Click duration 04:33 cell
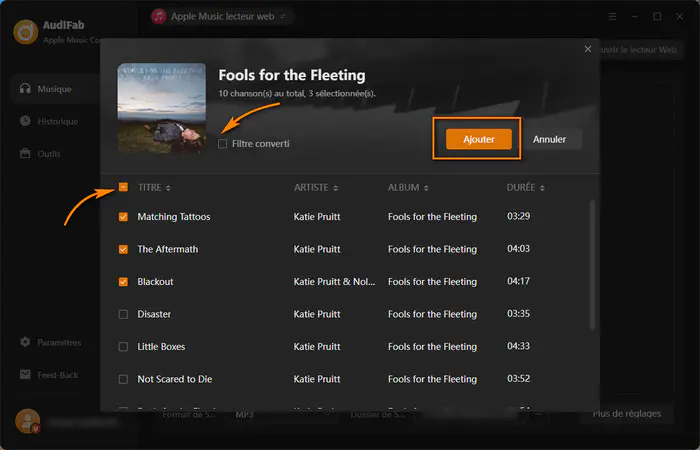Image resolution: width=700 pixels, height=450 pixels. coord(518,346)
